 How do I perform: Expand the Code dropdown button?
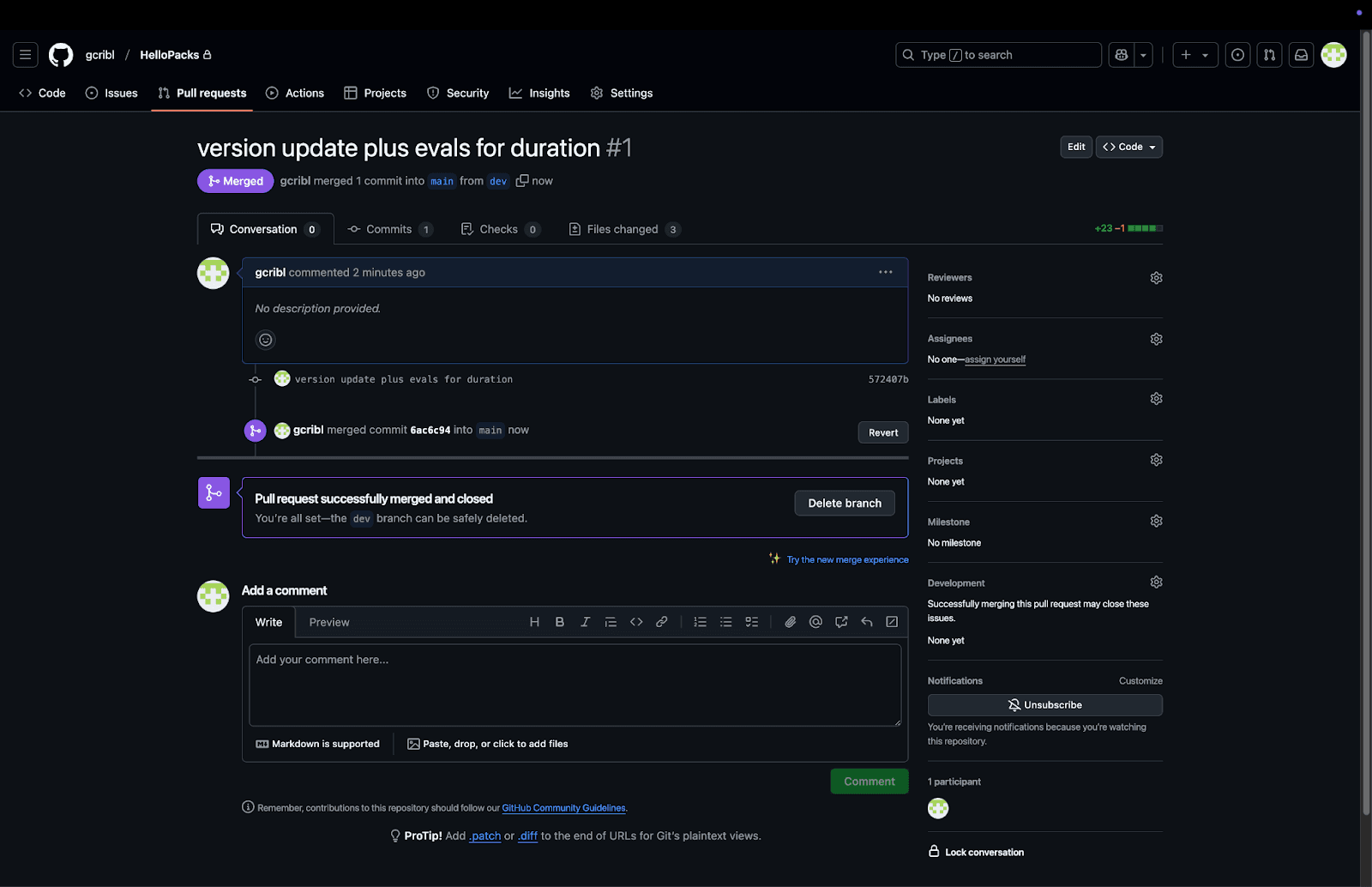click(1128, 147)
